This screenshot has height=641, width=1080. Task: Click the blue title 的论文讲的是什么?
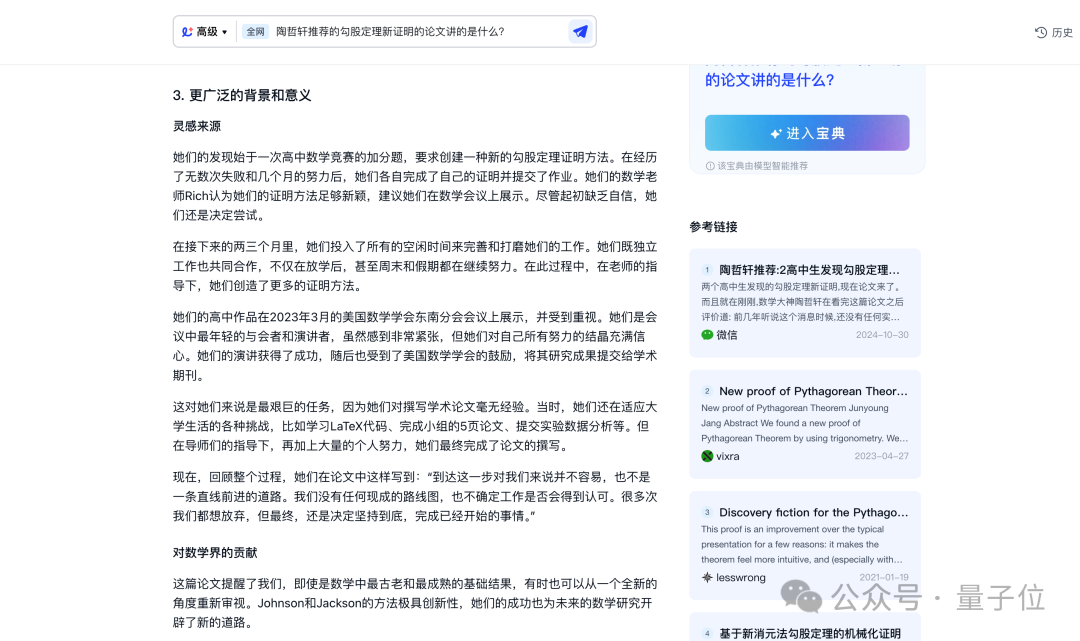769,80
